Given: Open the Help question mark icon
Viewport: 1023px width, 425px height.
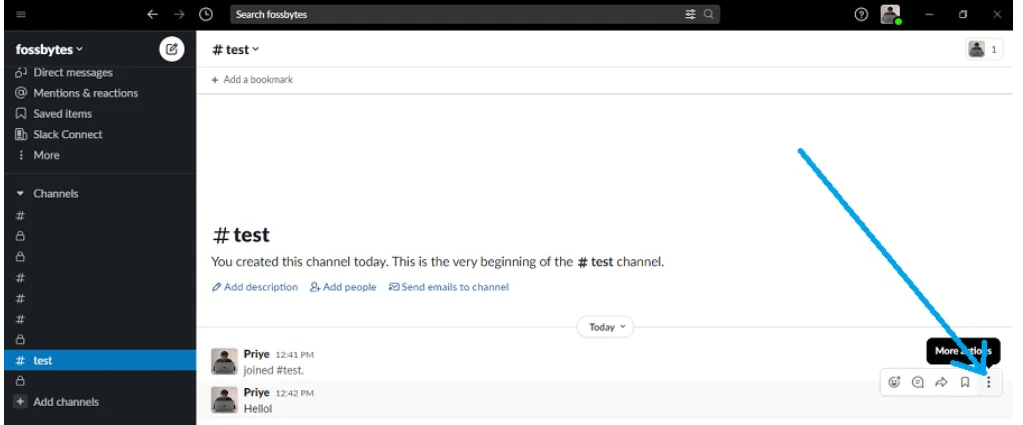Looking at the screenshot, I should click(861, 14).
